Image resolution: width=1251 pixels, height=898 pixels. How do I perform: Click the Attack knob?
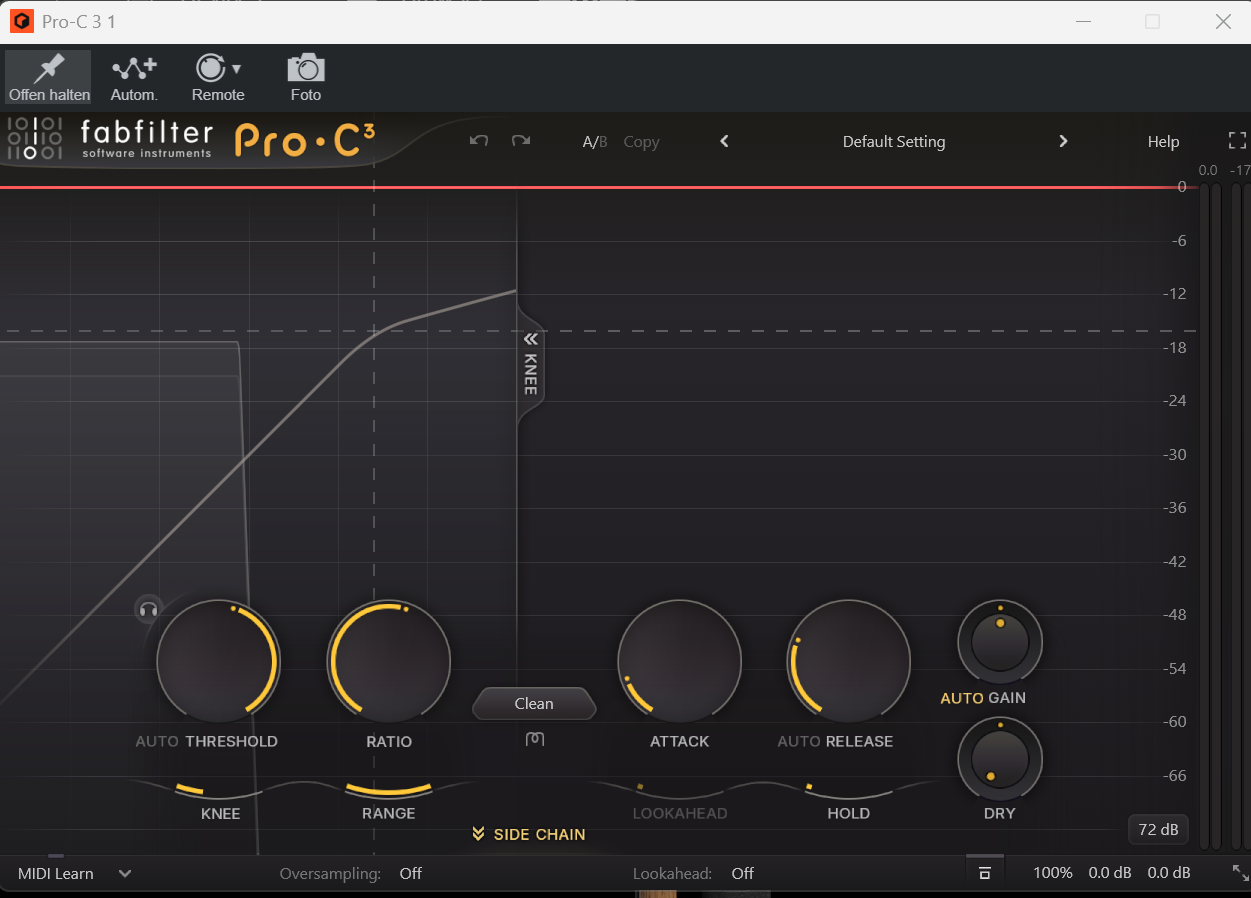coord(680,661)
